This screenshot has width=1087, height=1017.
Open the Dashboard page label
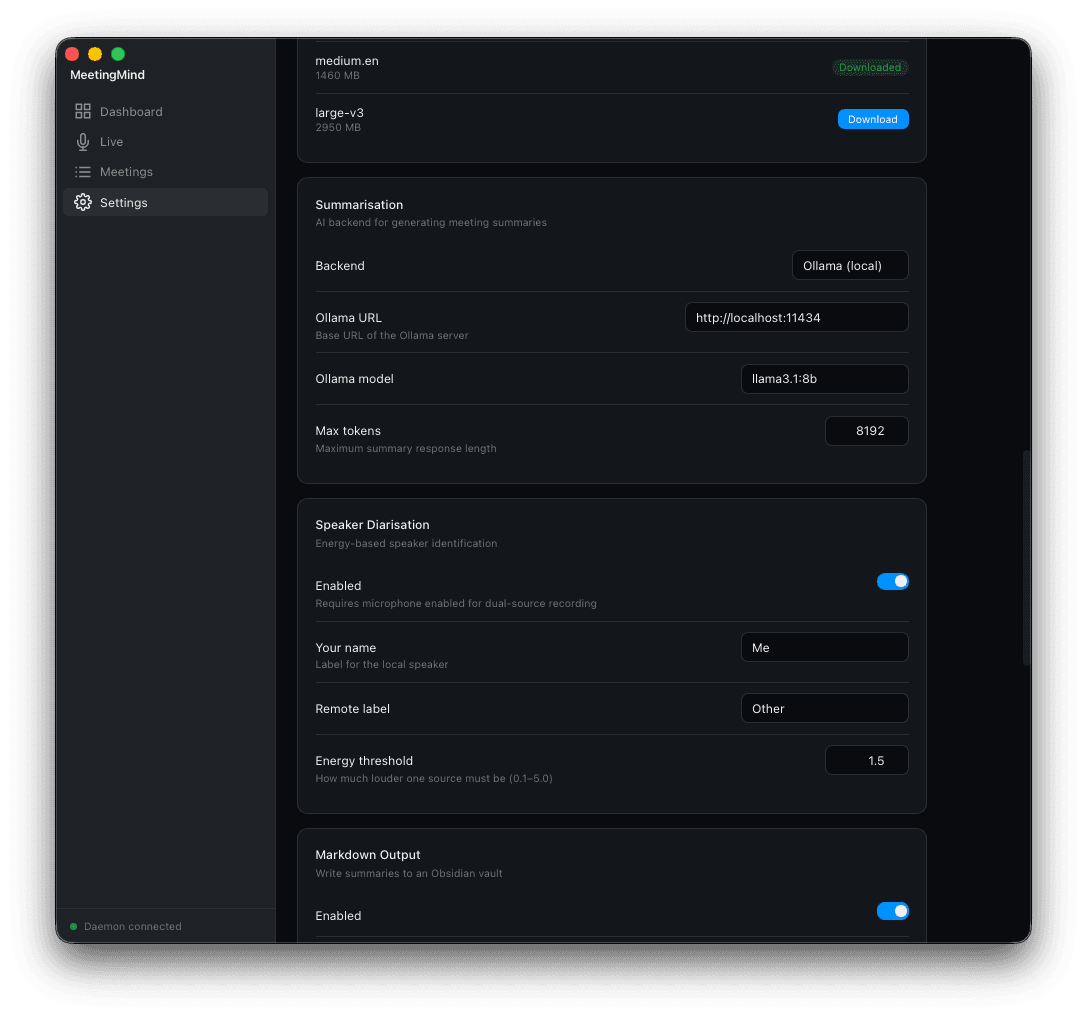pyautogui.click(x=131, y=112)
